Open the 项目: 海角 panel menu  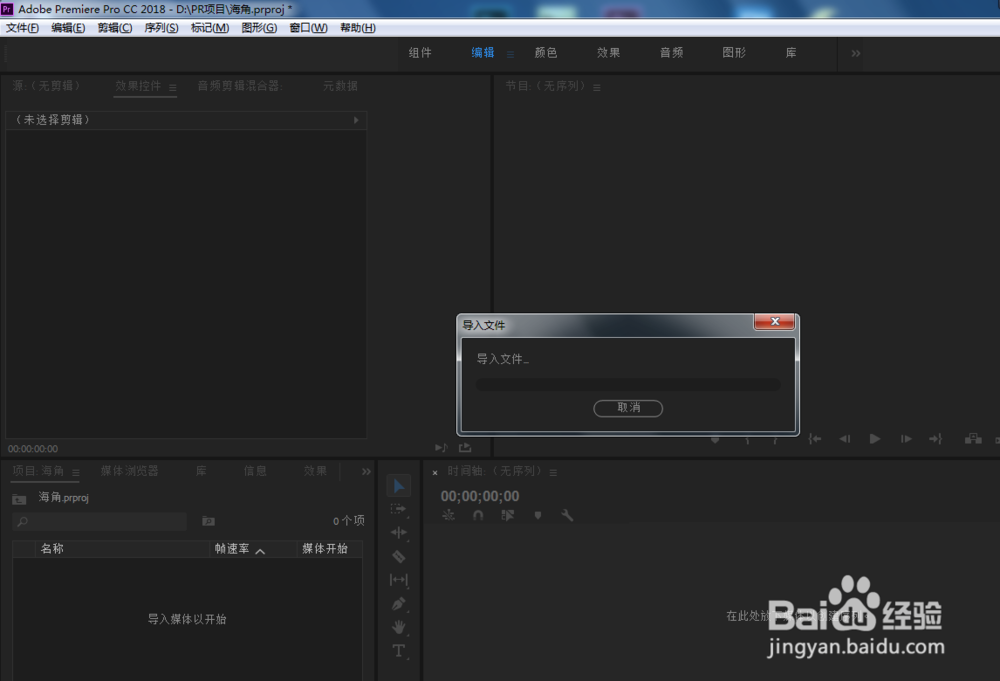point(76,472)
